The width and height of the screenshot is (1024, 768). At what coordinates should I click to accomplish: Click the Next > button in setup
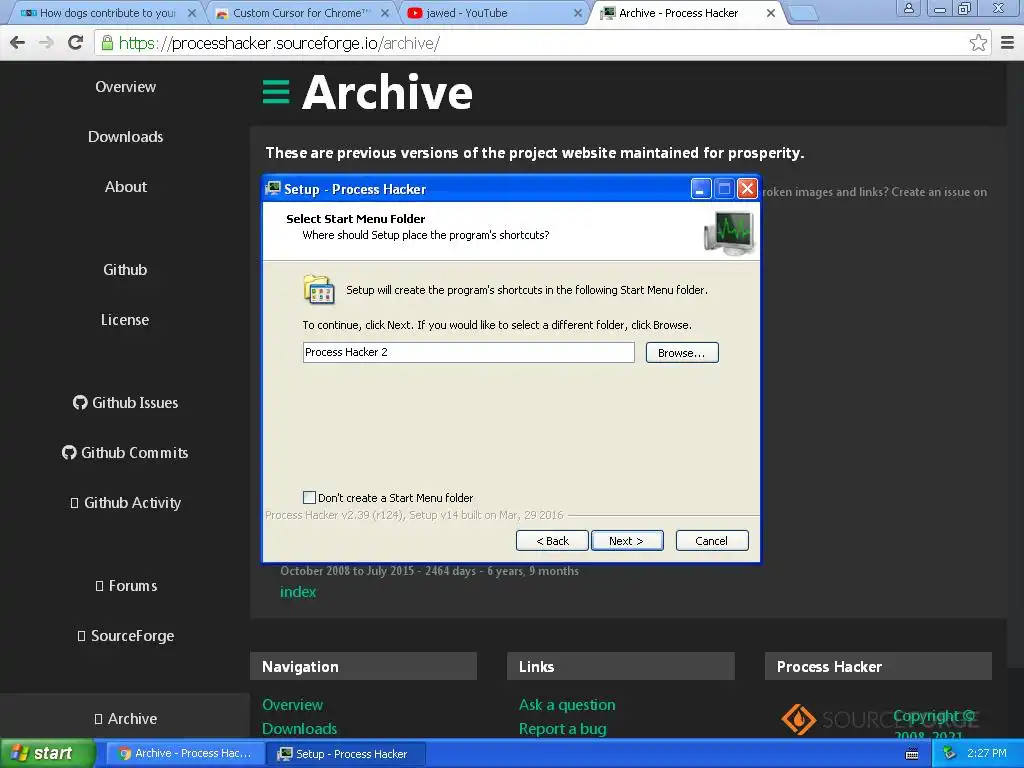626,541
